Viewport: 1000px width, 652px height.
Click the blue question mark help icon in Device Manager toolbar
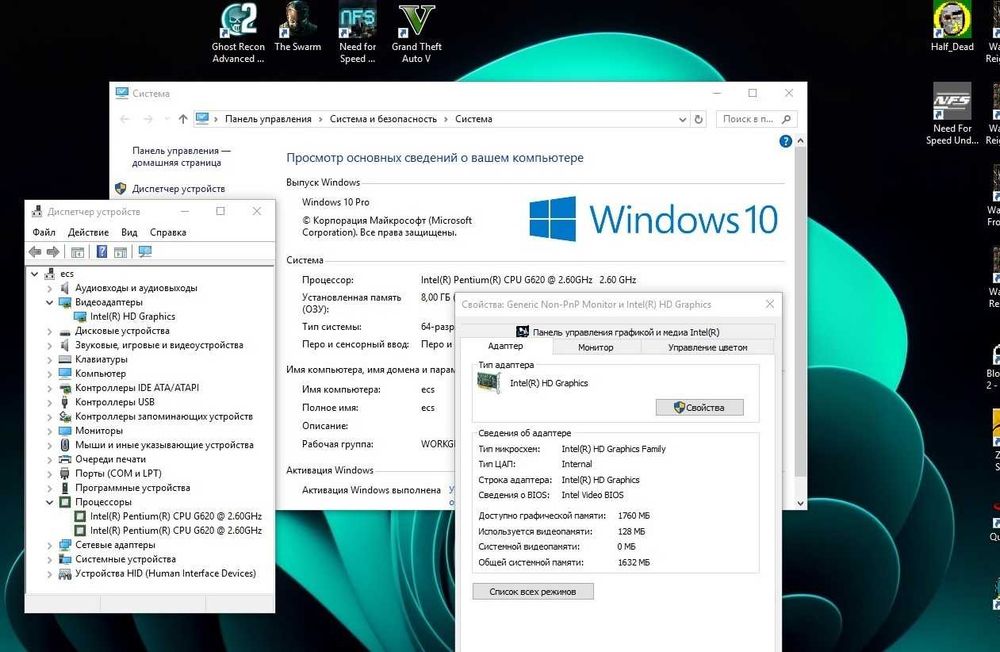[101, 252]
